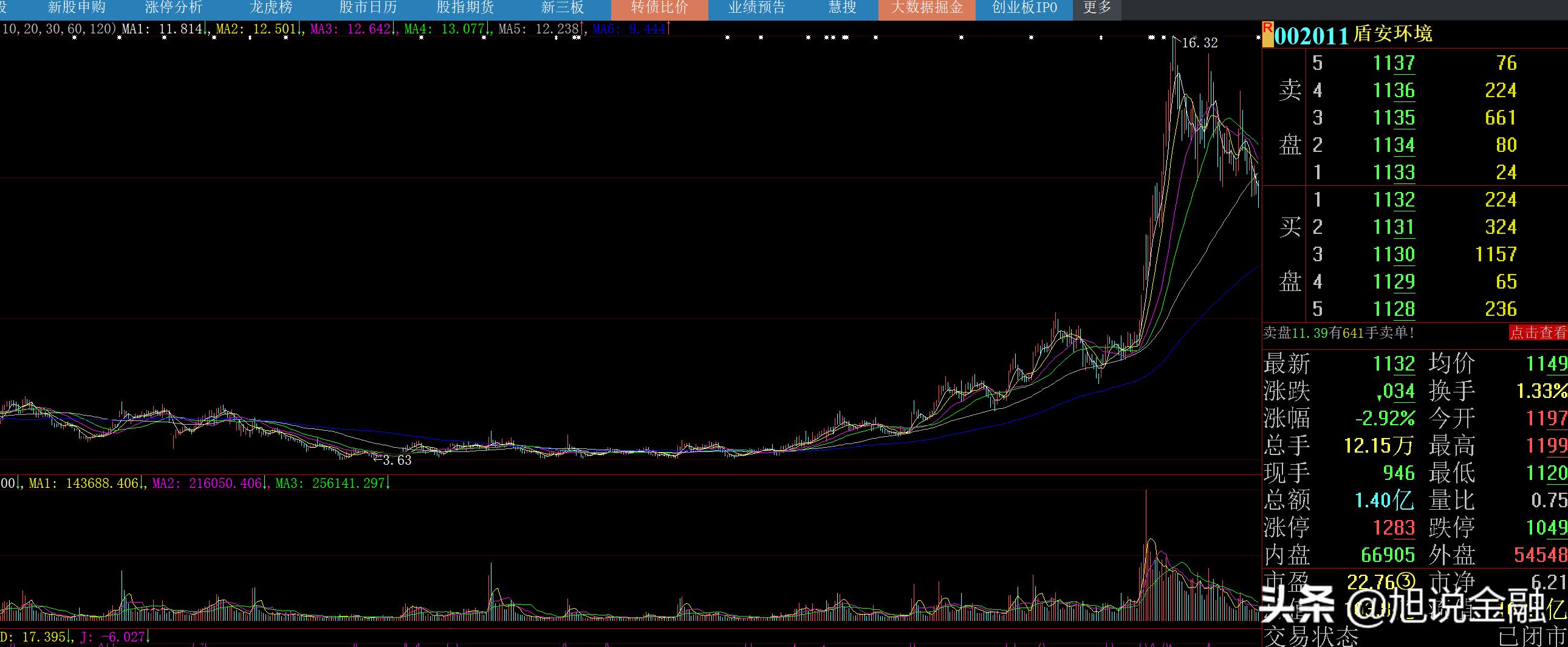Click the 3.63 low price marker
Image resolution: width=1568 pixels, height=647 pixels.
point(397,460)
